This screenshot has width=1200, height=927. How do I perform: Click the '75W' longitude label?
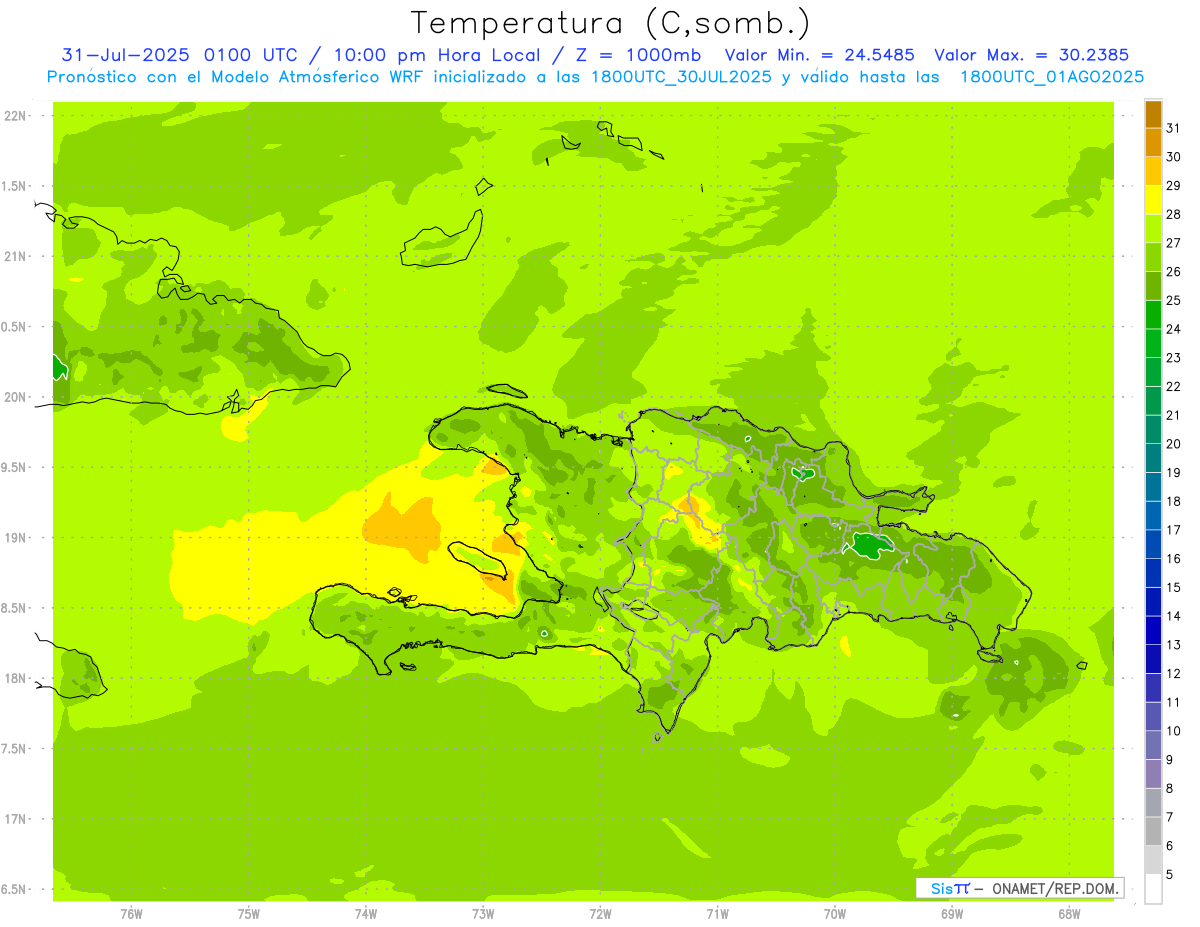click(249, 913)
